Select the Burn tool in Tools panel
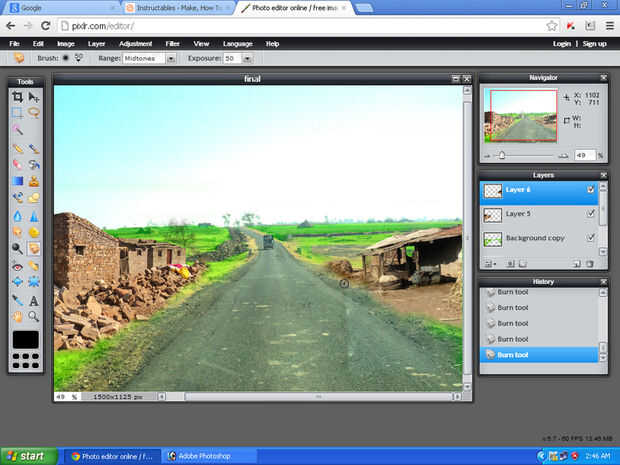The width and height of the screenshot is (620, 465). (x=34, y=248)
